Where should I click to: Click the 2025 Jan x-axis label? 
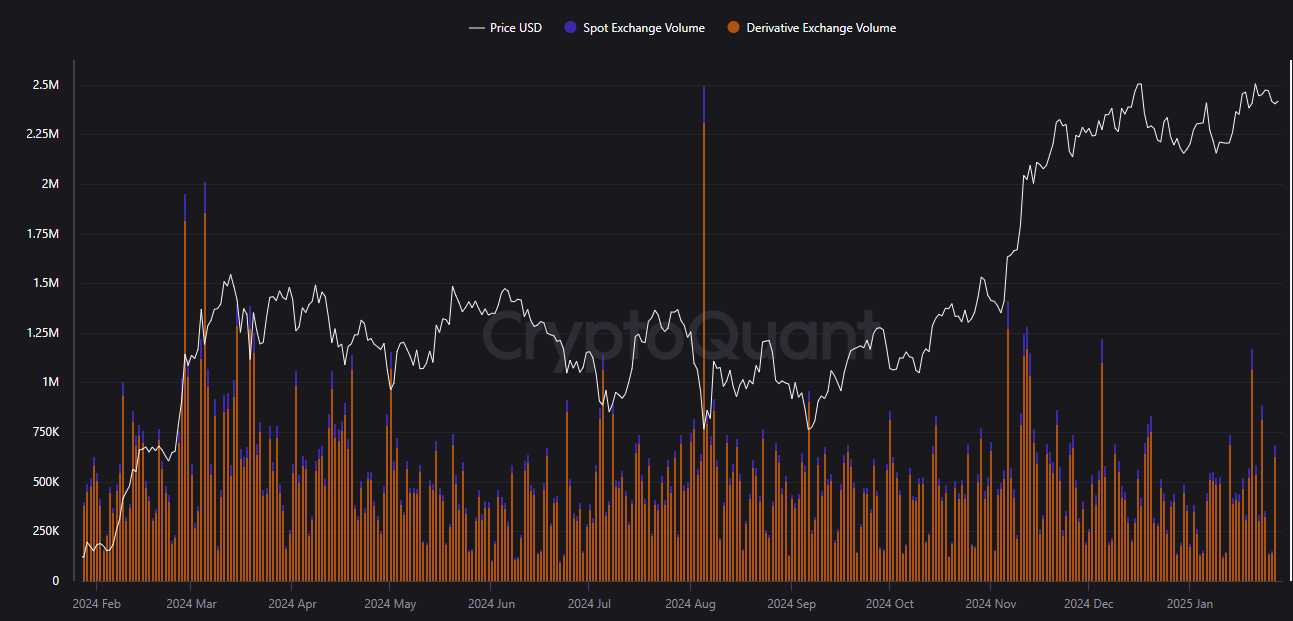(x=1190, y=605)
